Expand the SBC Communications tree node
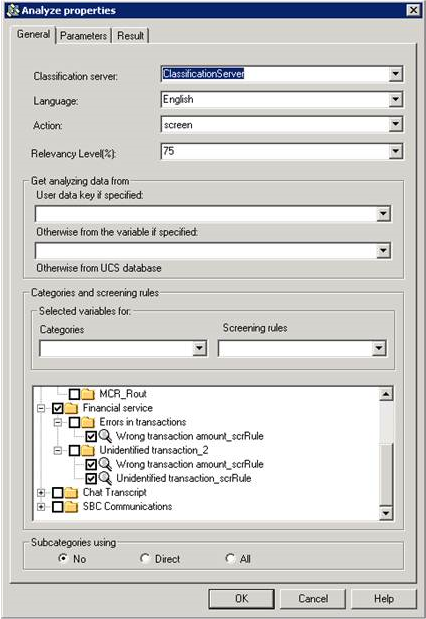Viewport: 426px width, 619px height. 41,506
